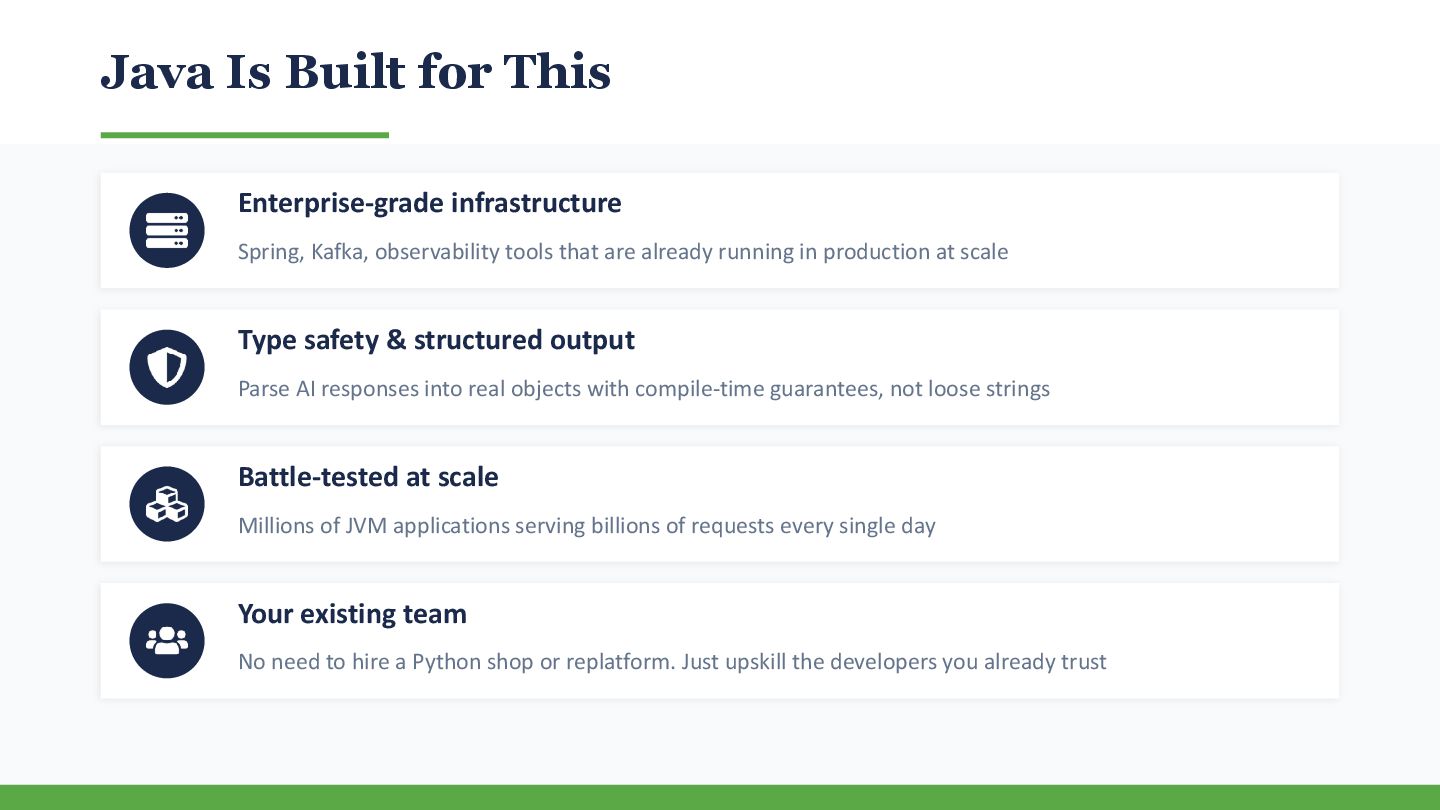Select the Type safety & structured output heading
The image size is (1440, 810).
(x=436, y=340)
